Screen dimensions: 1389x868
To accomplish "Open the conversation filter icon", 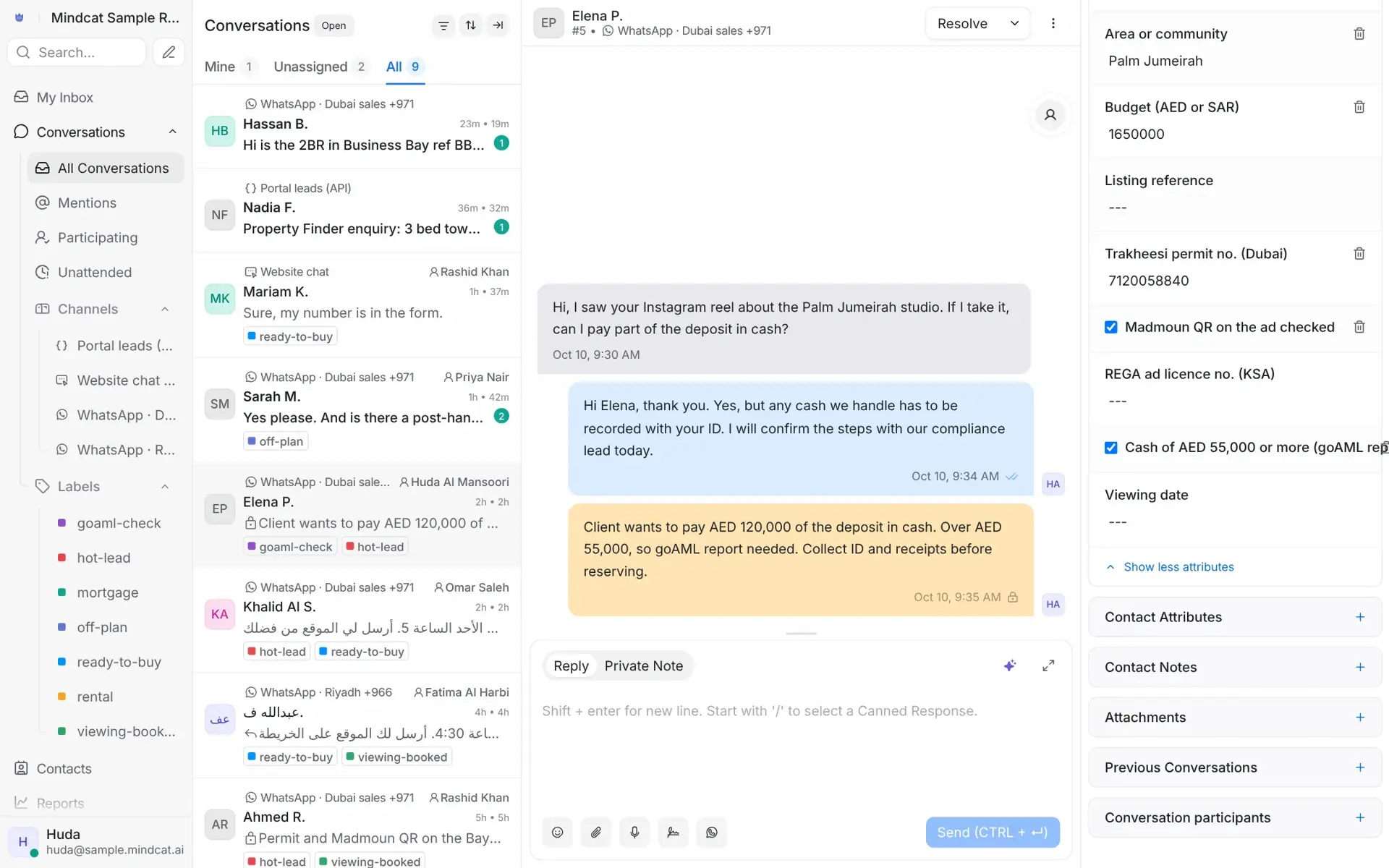I will pos(443,25).
